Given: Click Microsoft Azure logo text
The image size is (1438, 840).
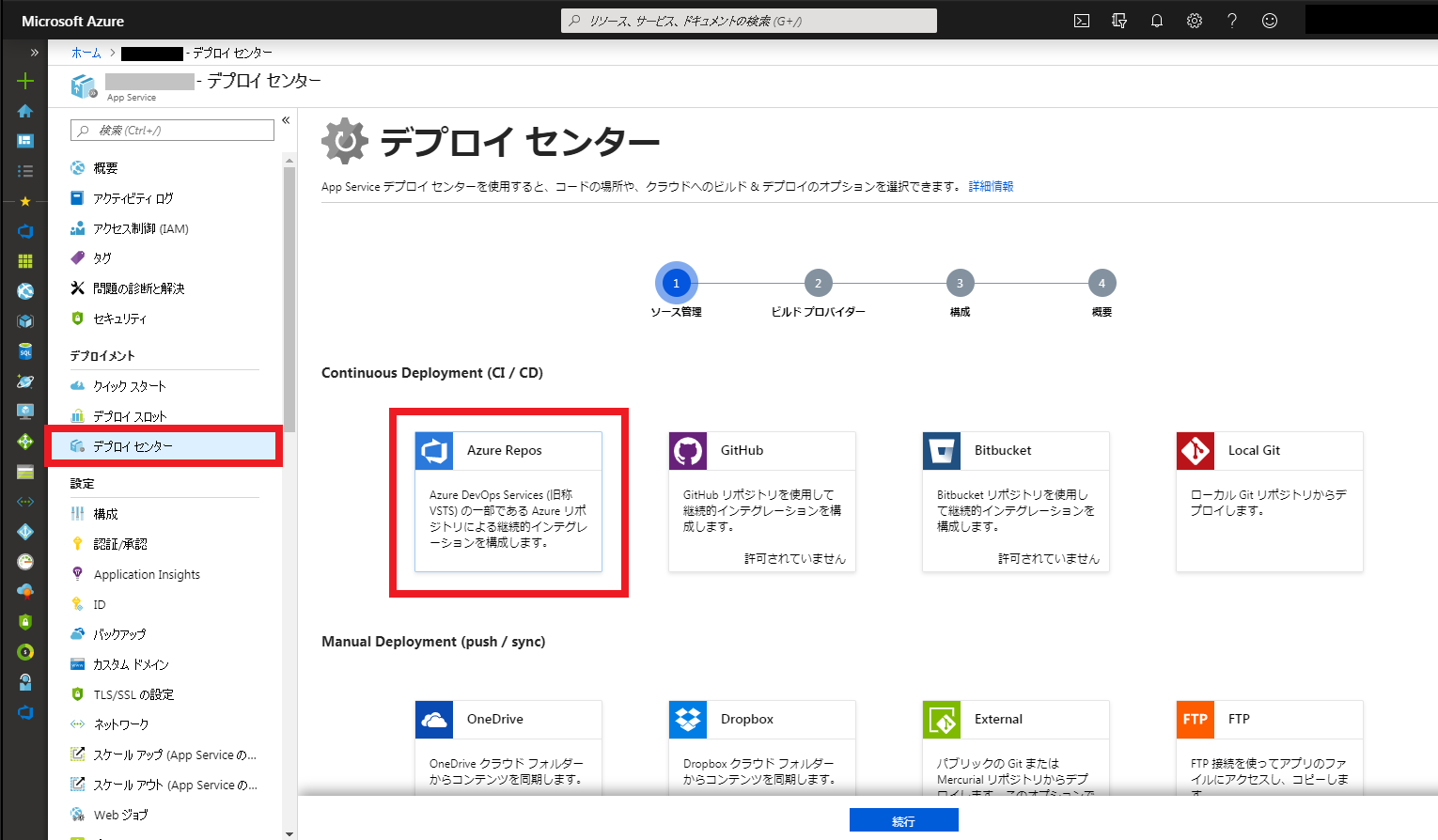Looking at the screenshot, I should (72, 21).
